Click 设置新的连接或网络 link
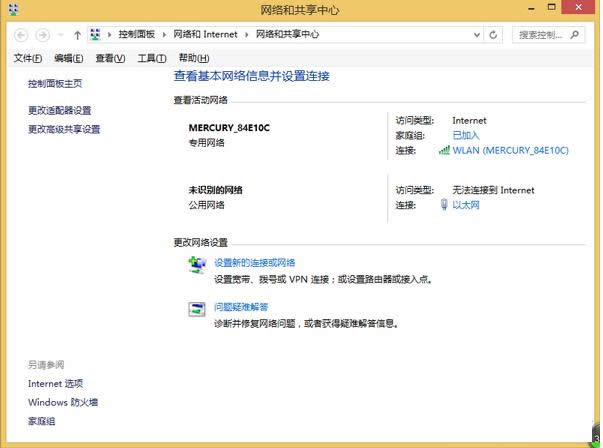 [255, 263]
